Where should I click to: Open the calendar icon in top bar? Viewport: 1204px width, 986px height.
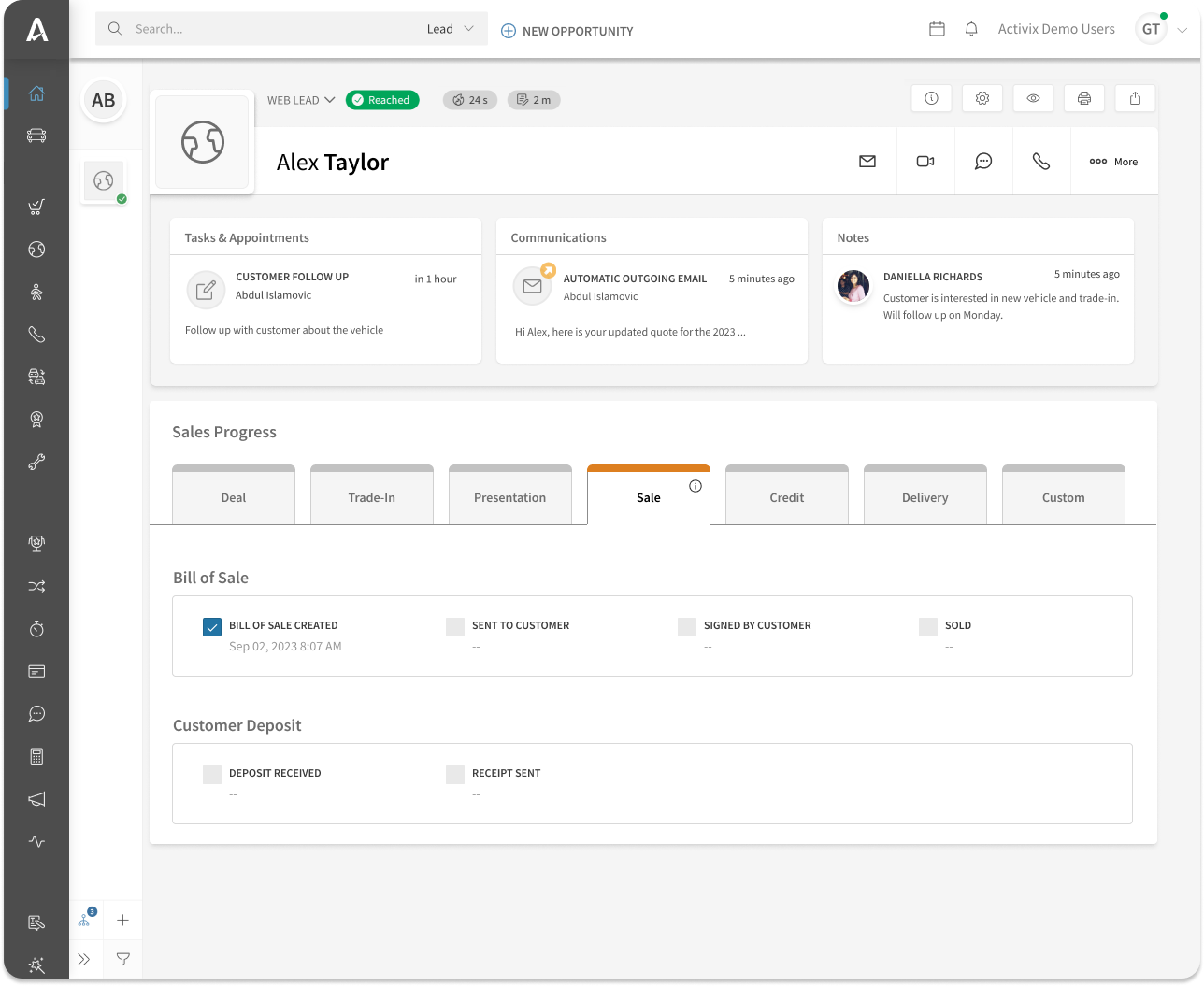[937, 29]
